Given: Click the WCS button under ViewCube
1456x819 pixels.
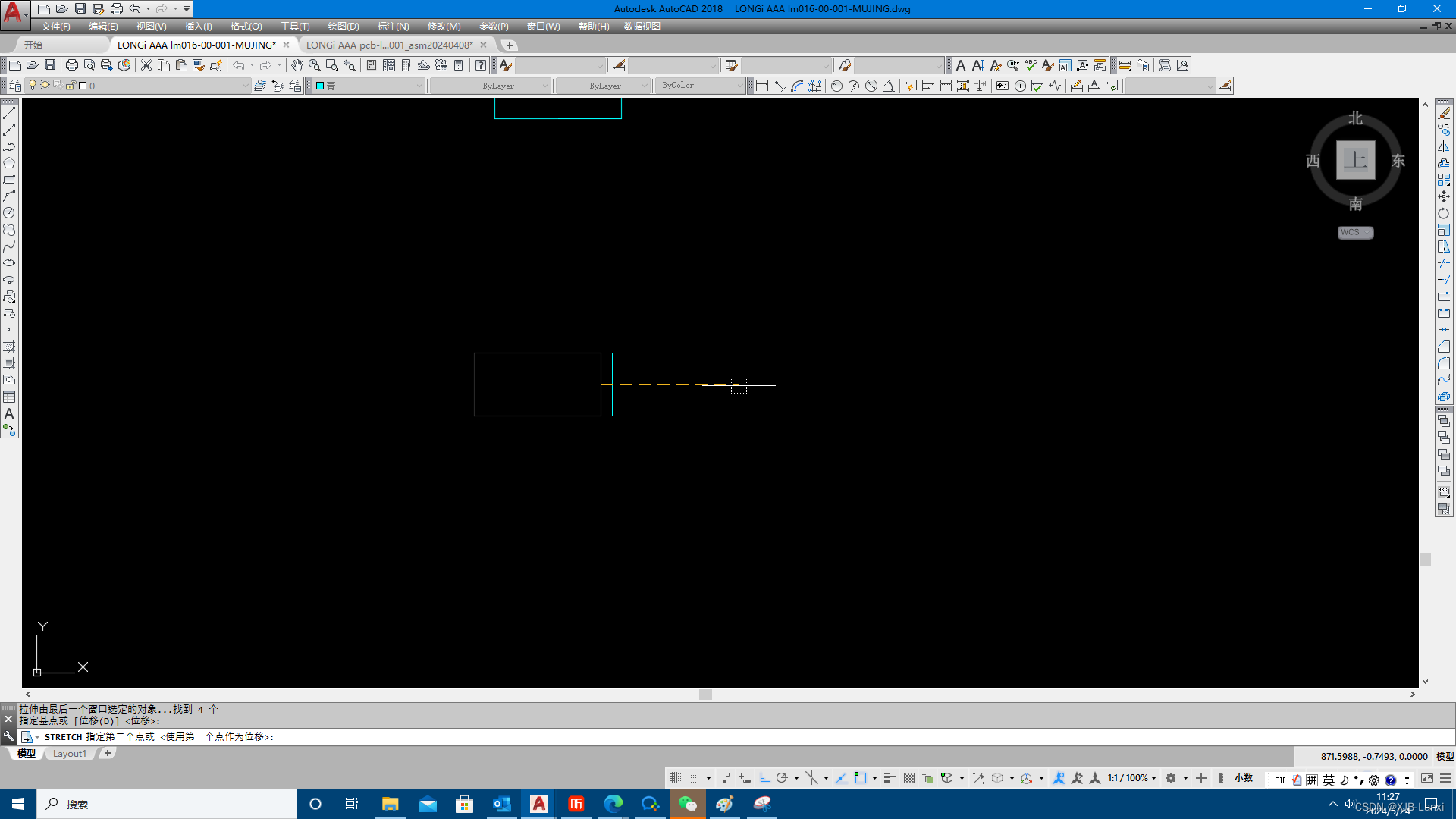Looking at the screenshot, I should click(1354, 233).
